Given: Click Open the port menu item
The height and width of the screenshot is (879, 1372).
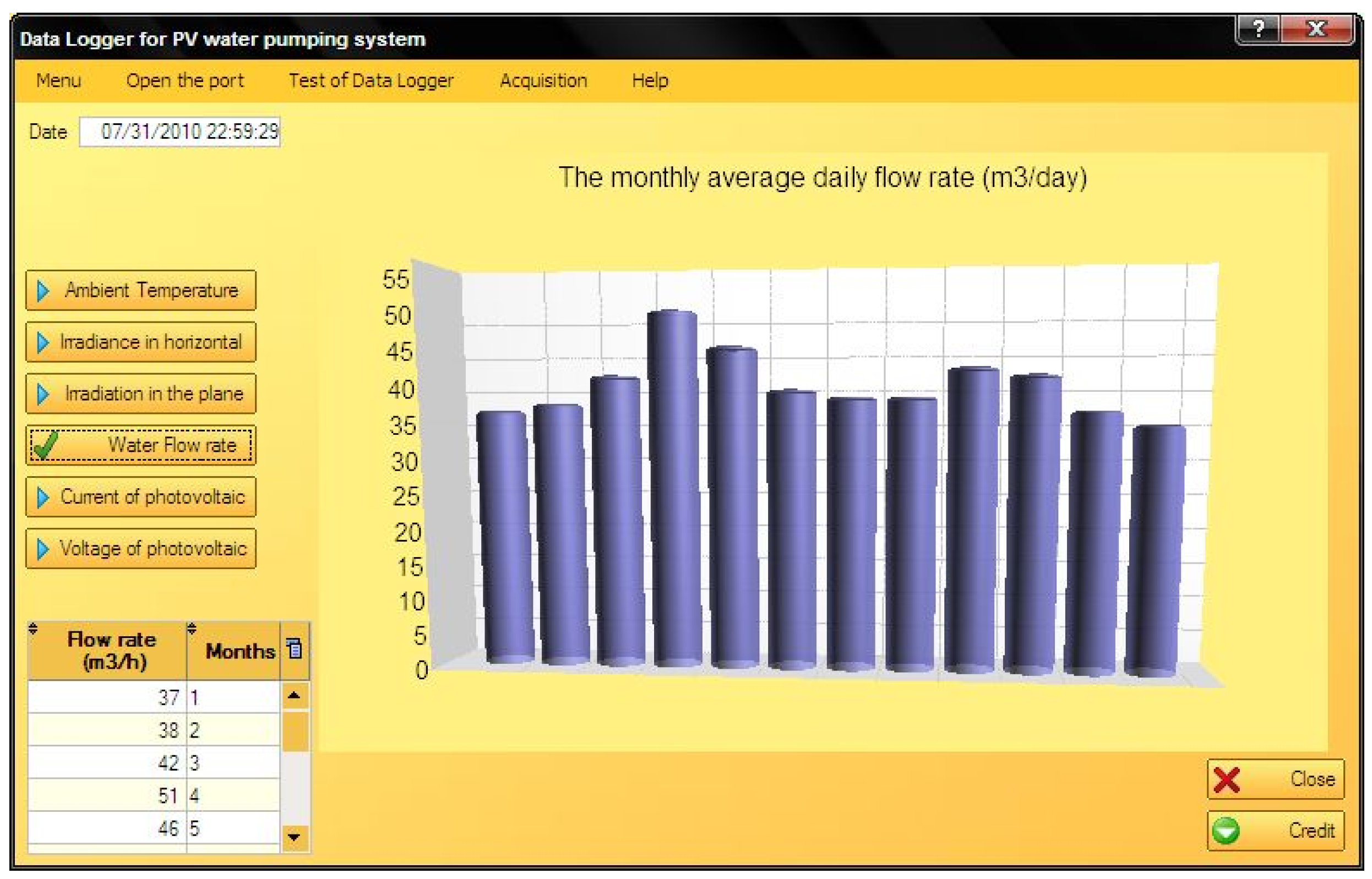Looking at the screenshot, I should tap(184, 80).
